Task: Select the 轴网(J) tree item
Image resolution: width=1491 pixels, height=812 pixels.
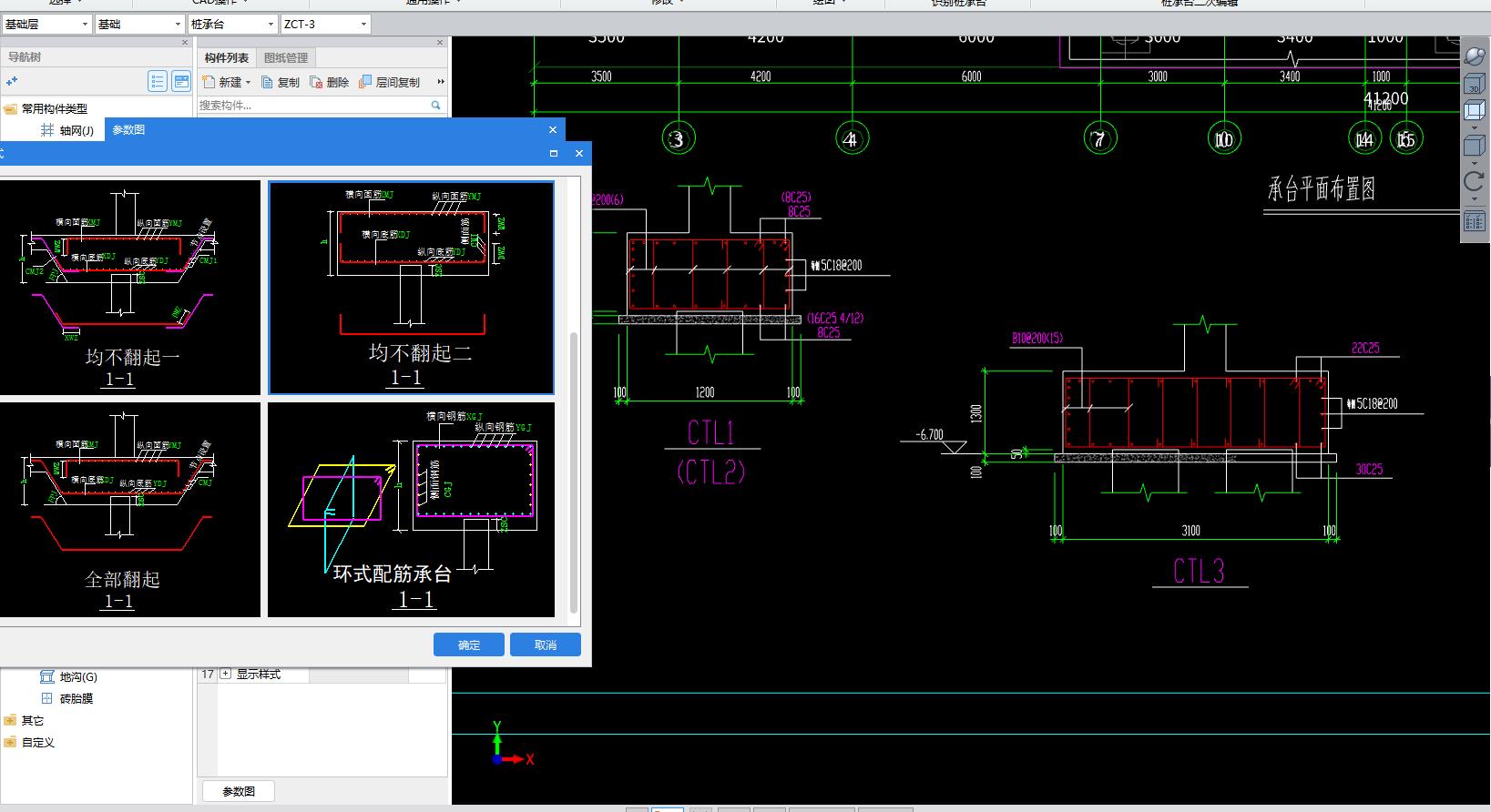Action: [77, 130]
